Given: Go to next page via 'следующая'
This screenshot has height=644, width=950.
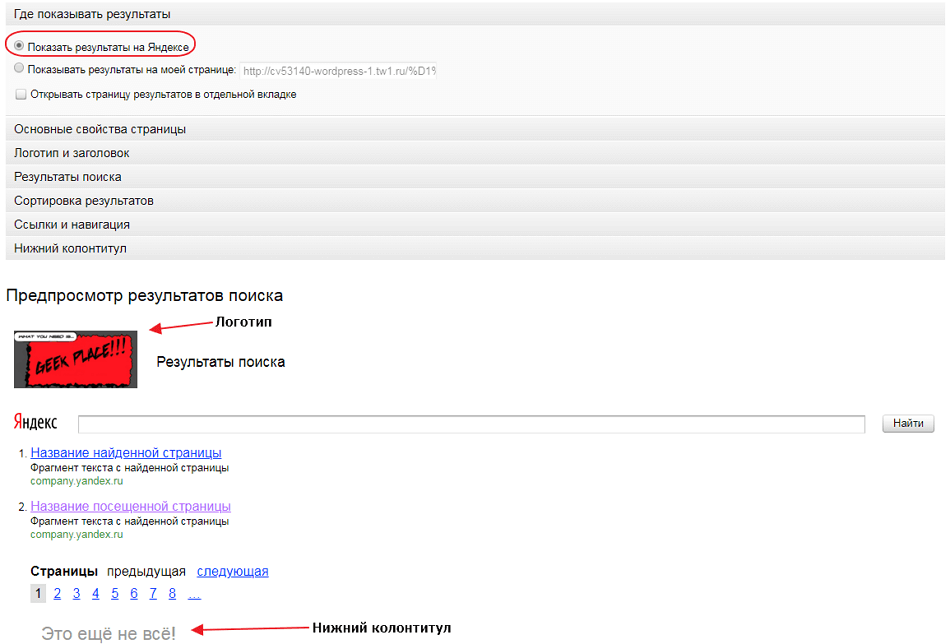Looking at the screenshot, I should pyautogui.click(x=232, y=572).
